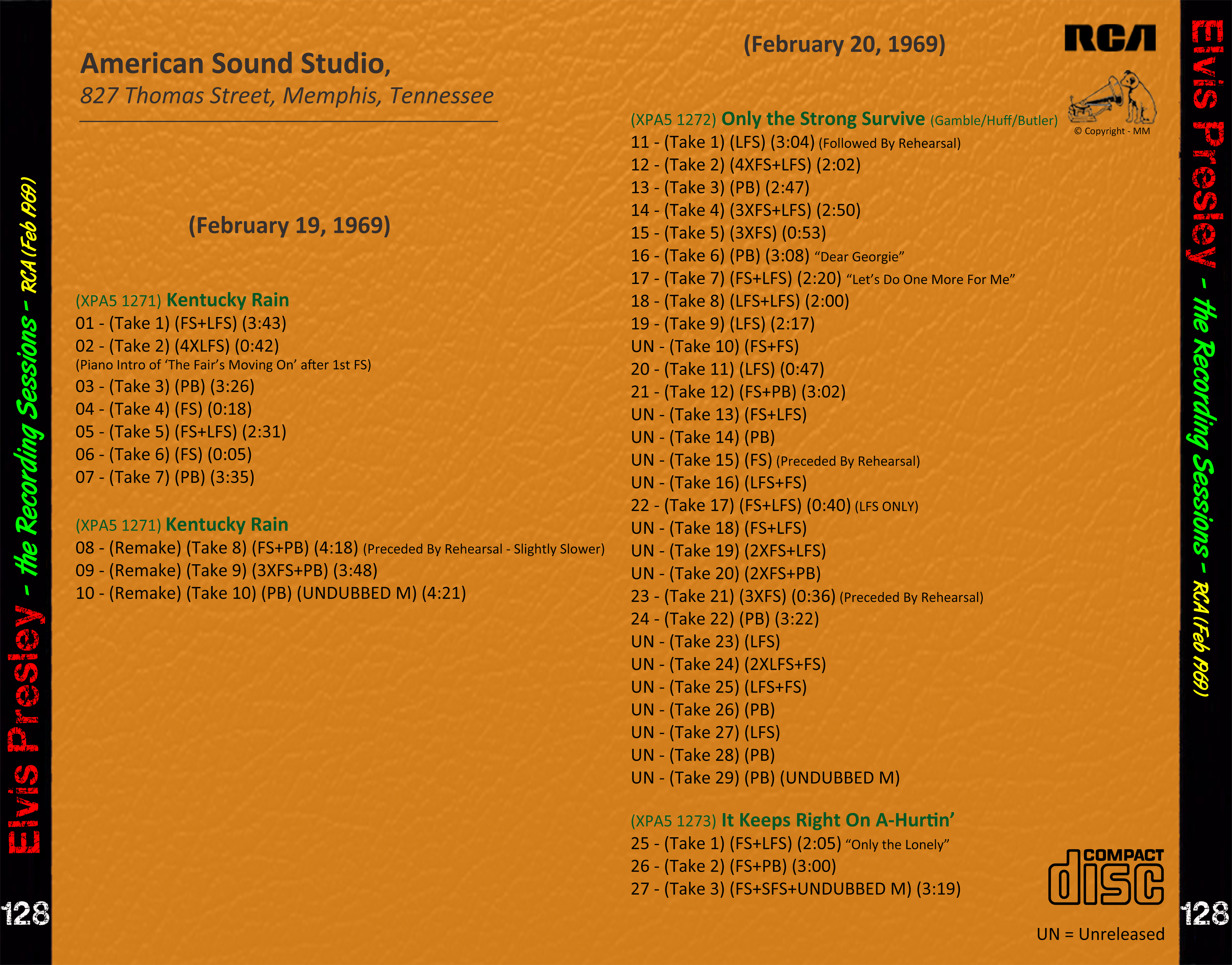Click the date '(February 20, 1969)'
This screenshot has height=965, width=1232.
coord(845,44)
